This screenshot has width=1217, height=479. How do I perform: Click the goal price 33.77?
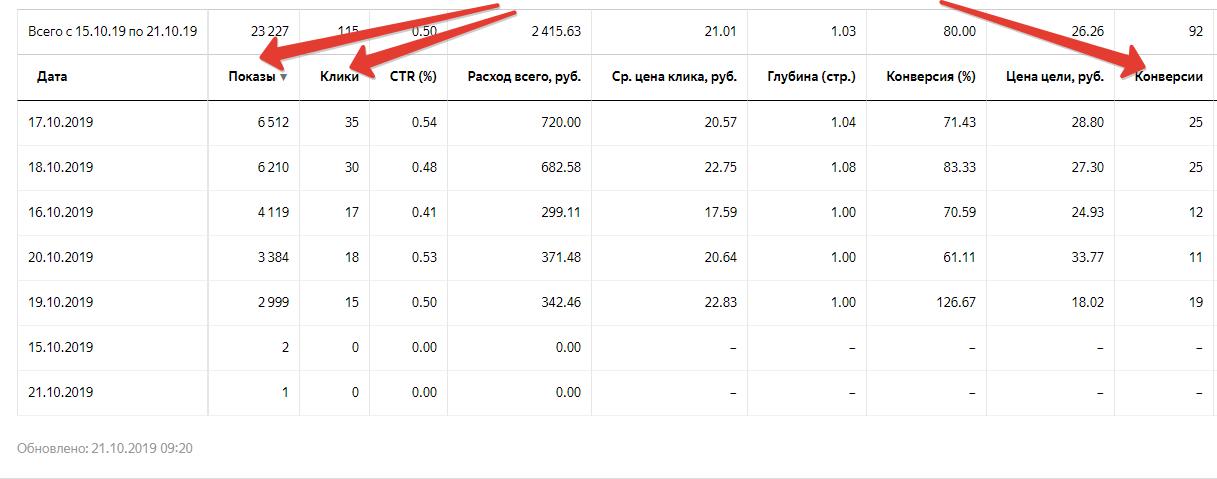(1088, 257)
